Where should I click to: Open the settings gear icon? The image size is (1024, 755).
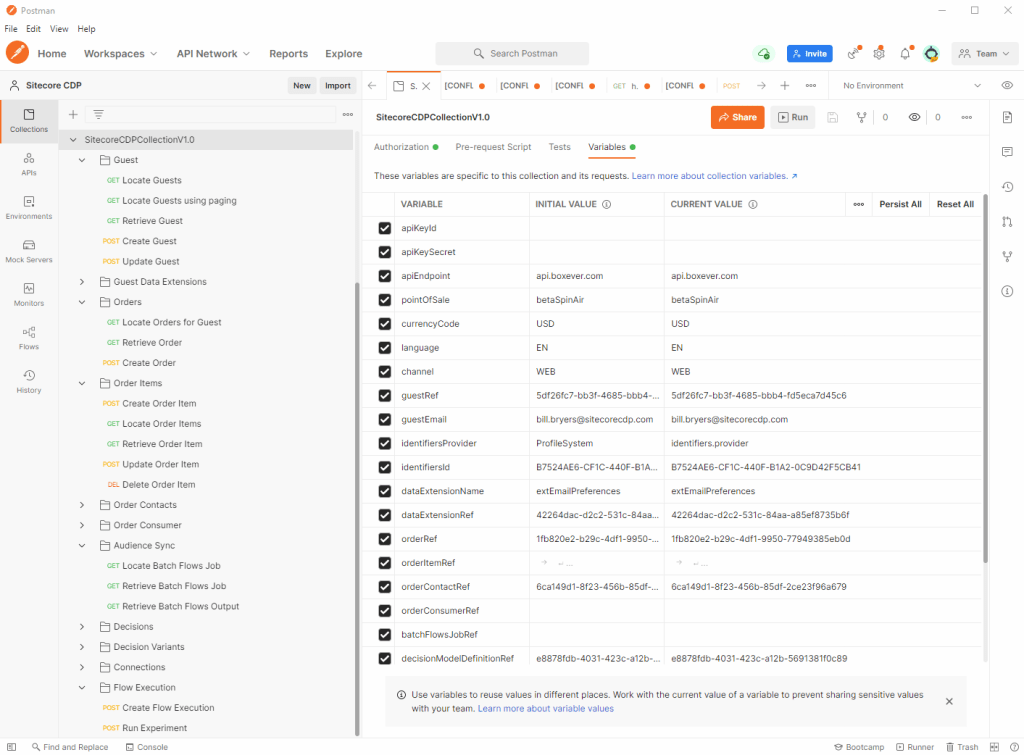tap(879, 54)
